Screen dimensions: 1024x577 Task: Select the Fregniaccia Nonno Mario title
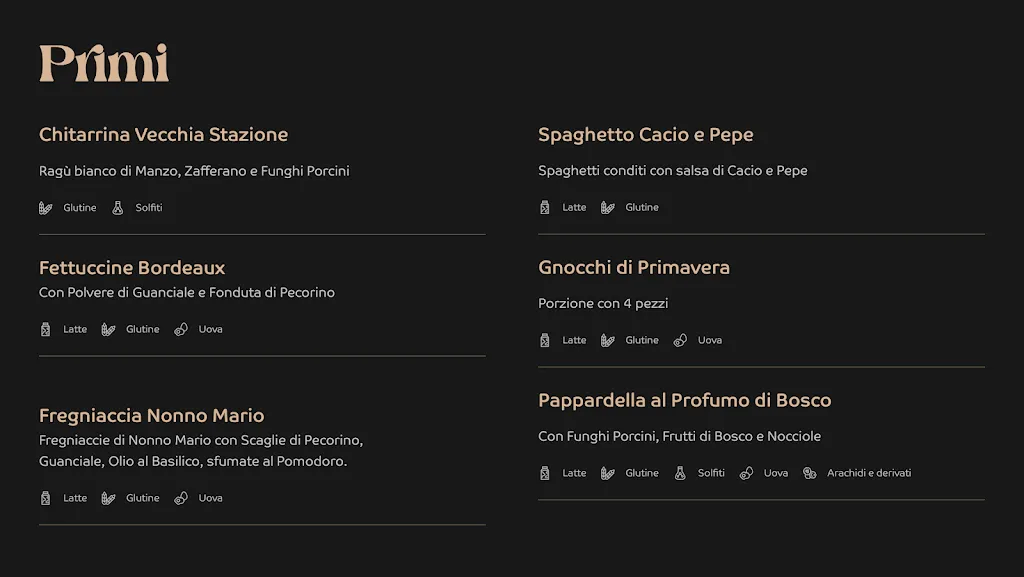(x=151, y=415)
